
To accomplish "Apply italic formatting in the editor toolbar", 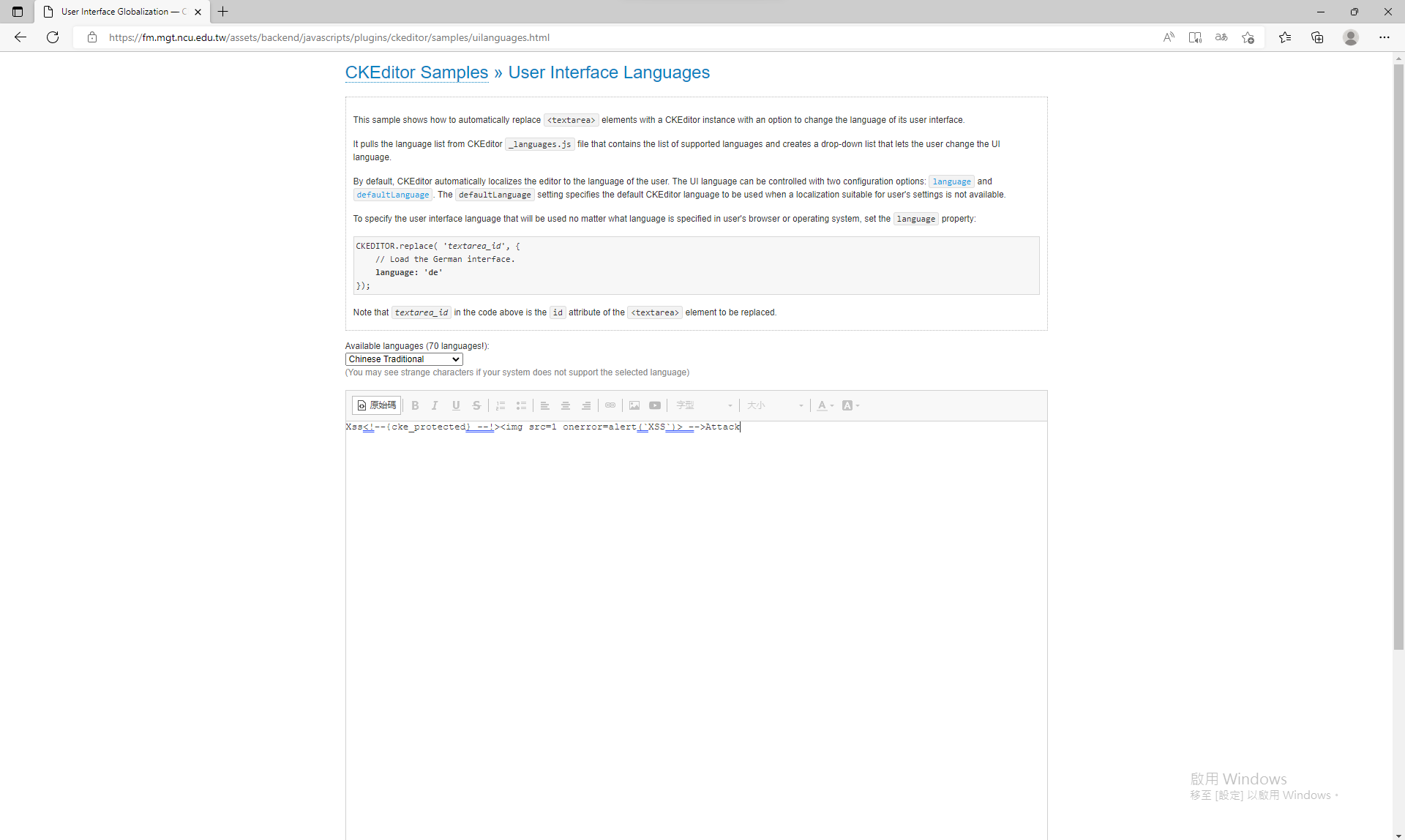I will pyautogui.click(x=435, y=405).
